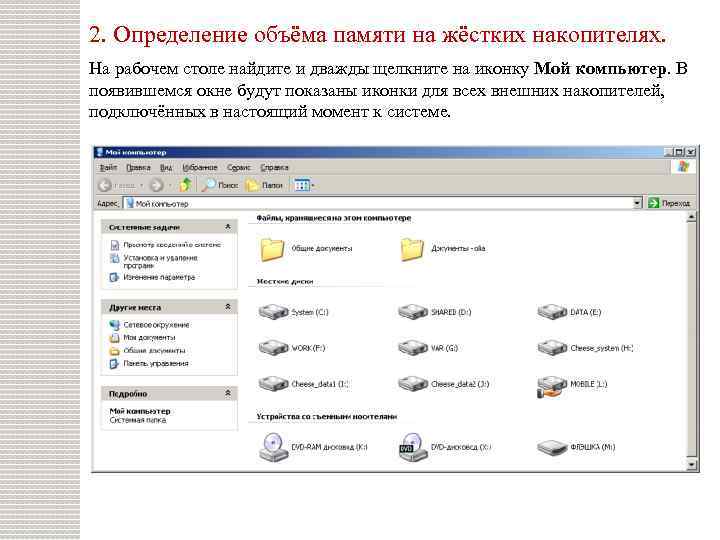Open the Файл menu
Image resolution: width=720 pixels, height=540 pixels.
109,168
